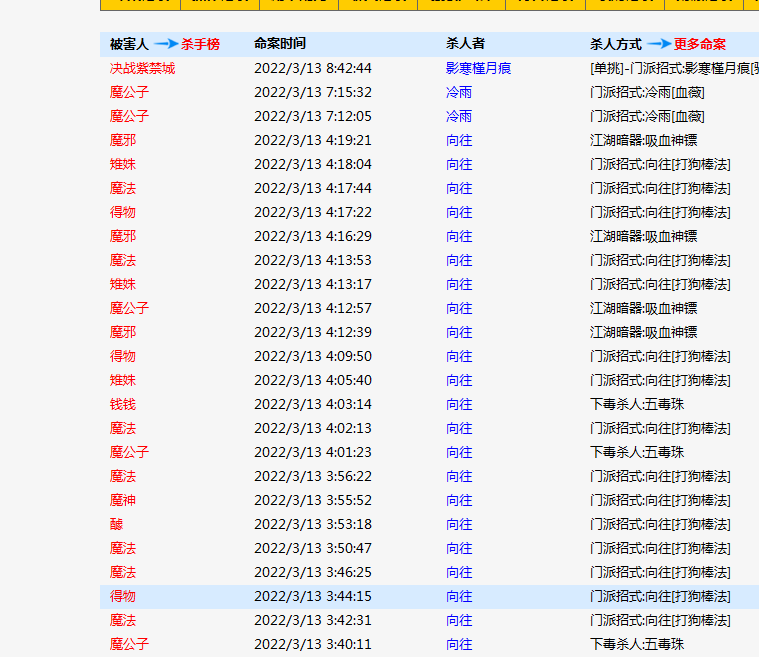This screenshot has height=657, width=759.
Task: Click the 杀人者 column header
Action: click(465, 44)
